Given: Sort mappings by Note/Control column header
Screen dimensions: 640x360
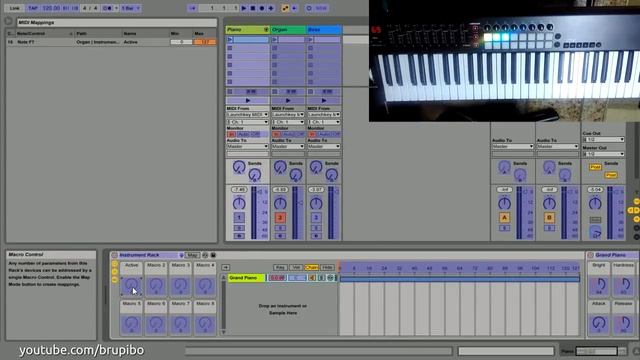Looking at the screenshot, I should click(44, 33).
